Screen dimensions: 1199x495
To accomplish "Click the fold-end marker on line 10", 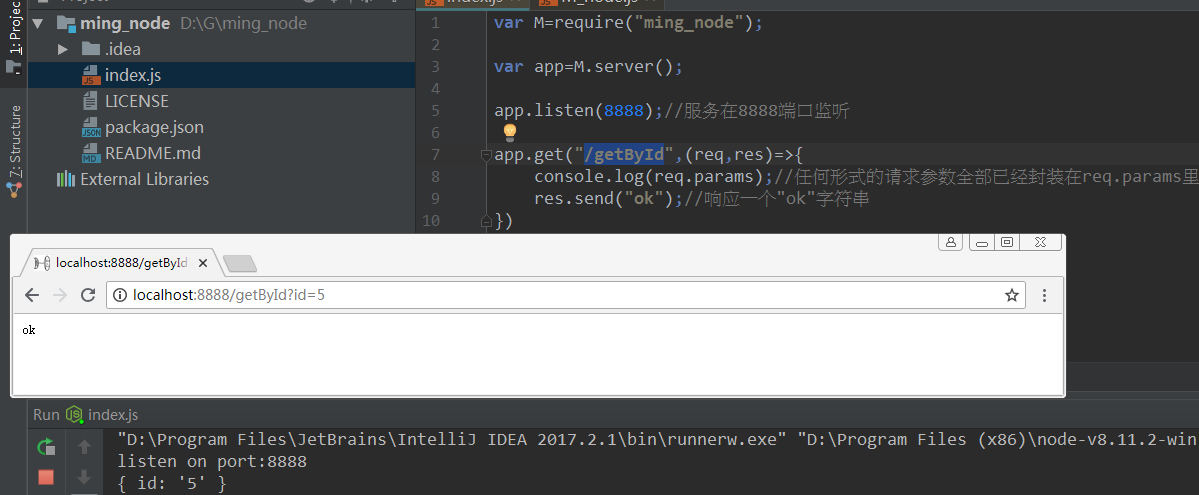I will [x=486, y=221].
